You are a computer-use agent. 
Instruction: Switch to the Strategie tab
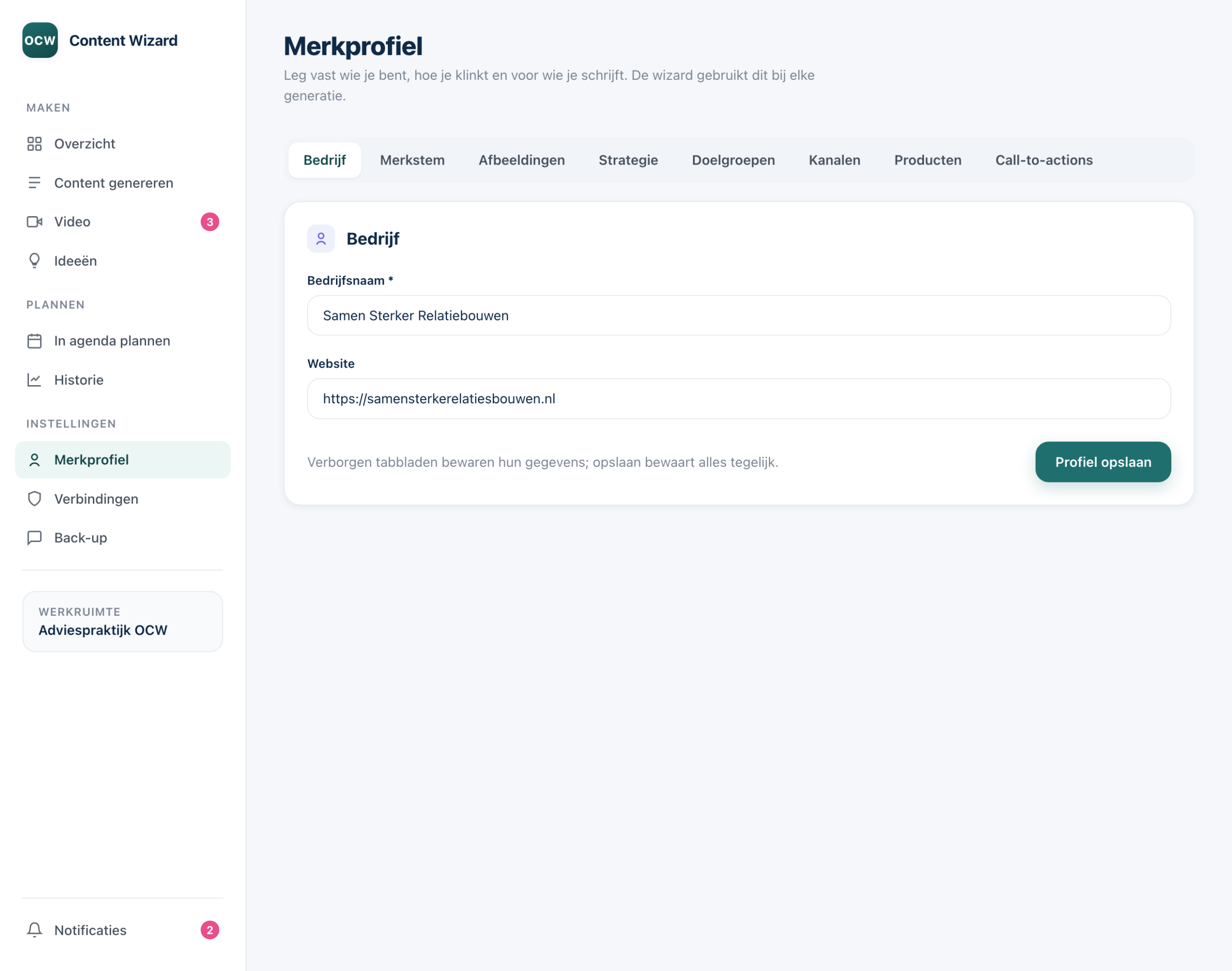(629, 160)
